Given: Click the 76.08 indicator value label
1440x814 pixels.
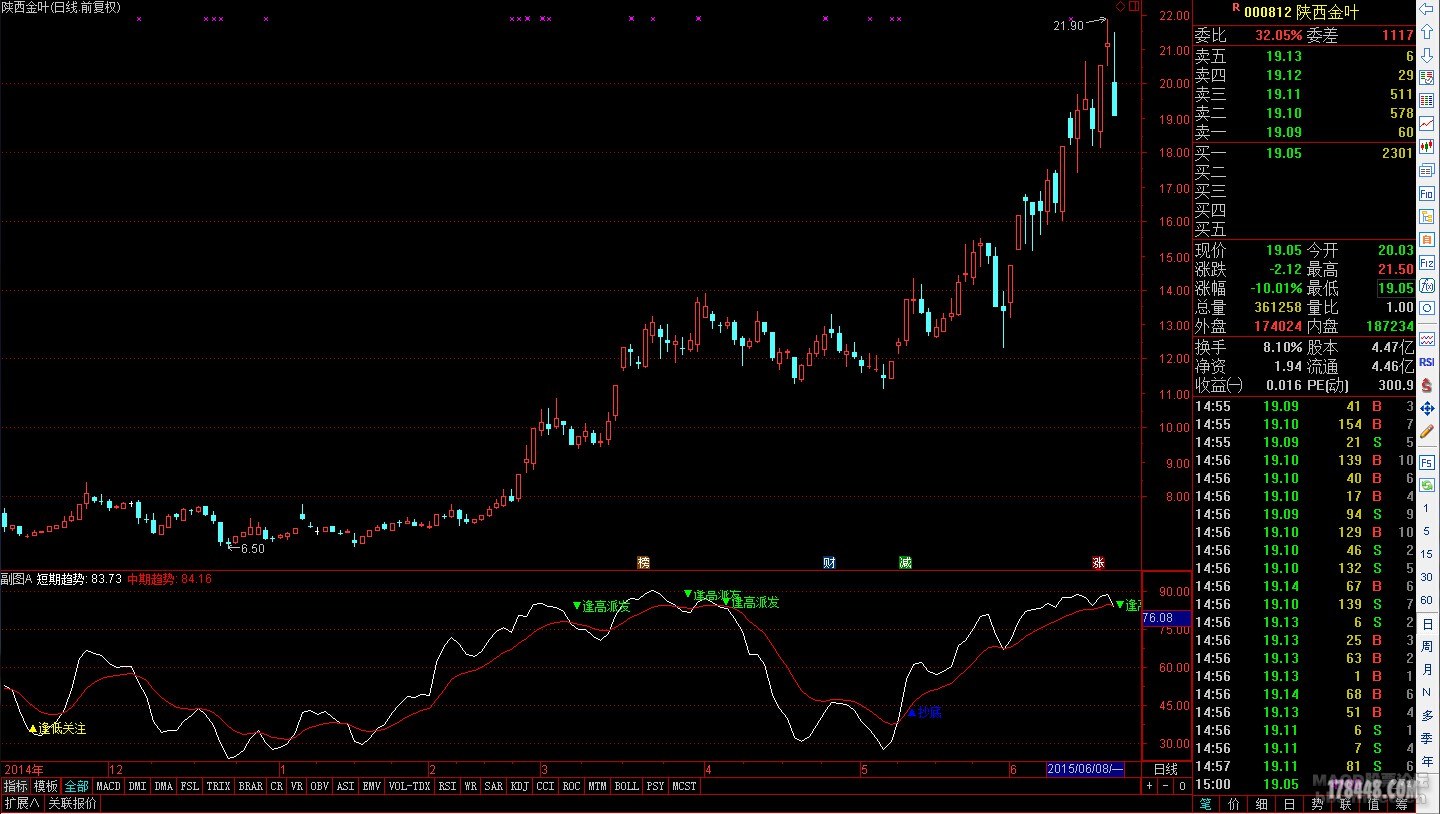Looking at the screenshot, I should [1165, 618].
